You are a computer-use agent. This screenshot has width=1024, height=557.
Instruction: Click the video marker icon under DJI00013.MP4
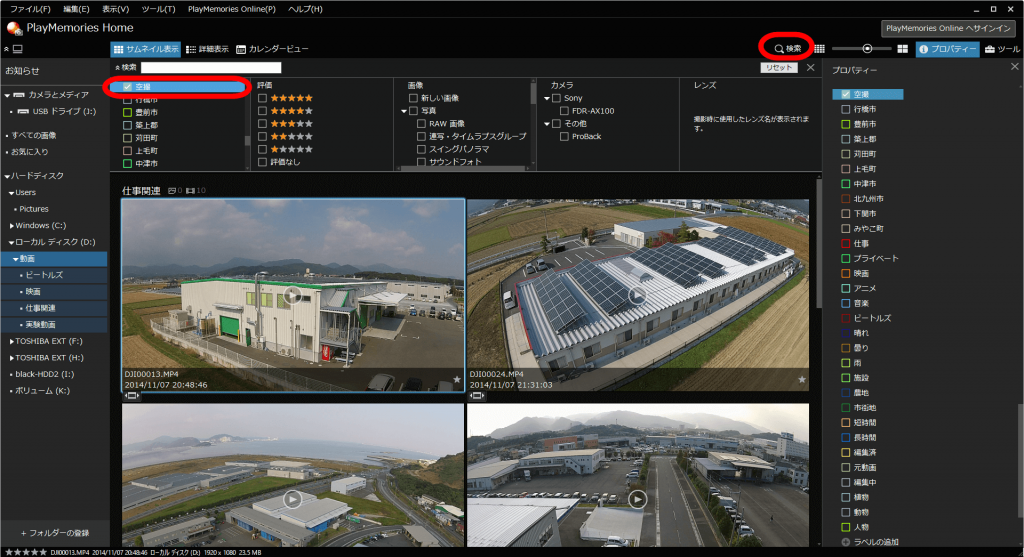pos(132,396)
